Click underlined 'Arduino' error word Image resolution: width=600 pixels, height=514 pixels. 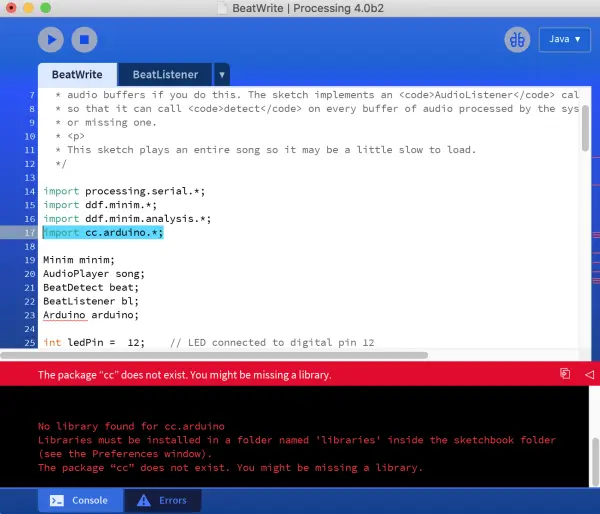pyautogui.click(x=64, y=315)
